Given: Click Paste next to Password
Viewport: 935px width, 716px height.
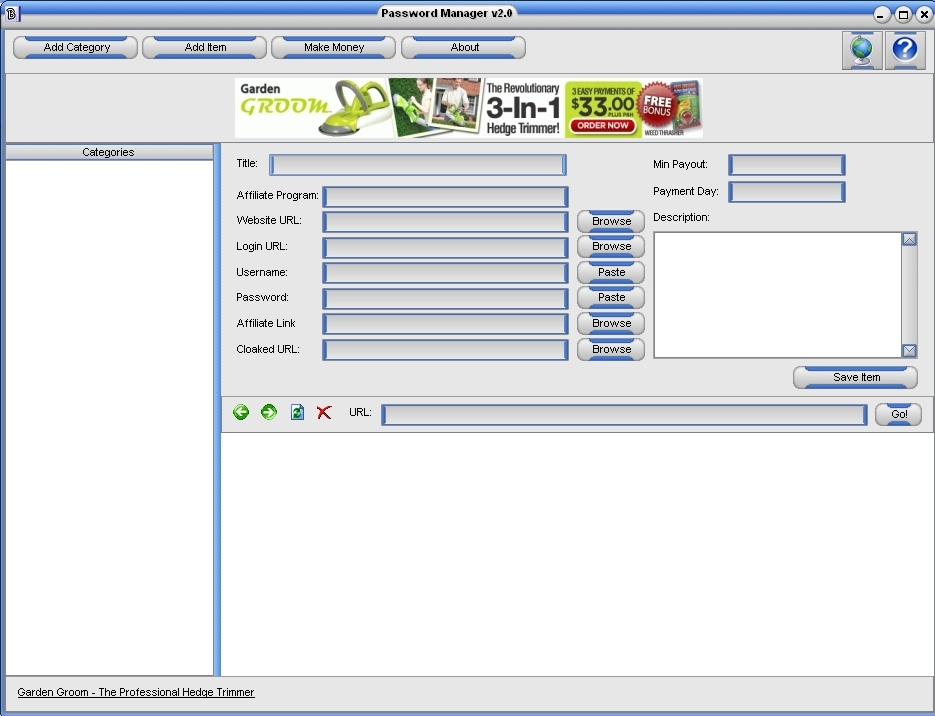Looking at the screenshot, I should tap(611, 297).
